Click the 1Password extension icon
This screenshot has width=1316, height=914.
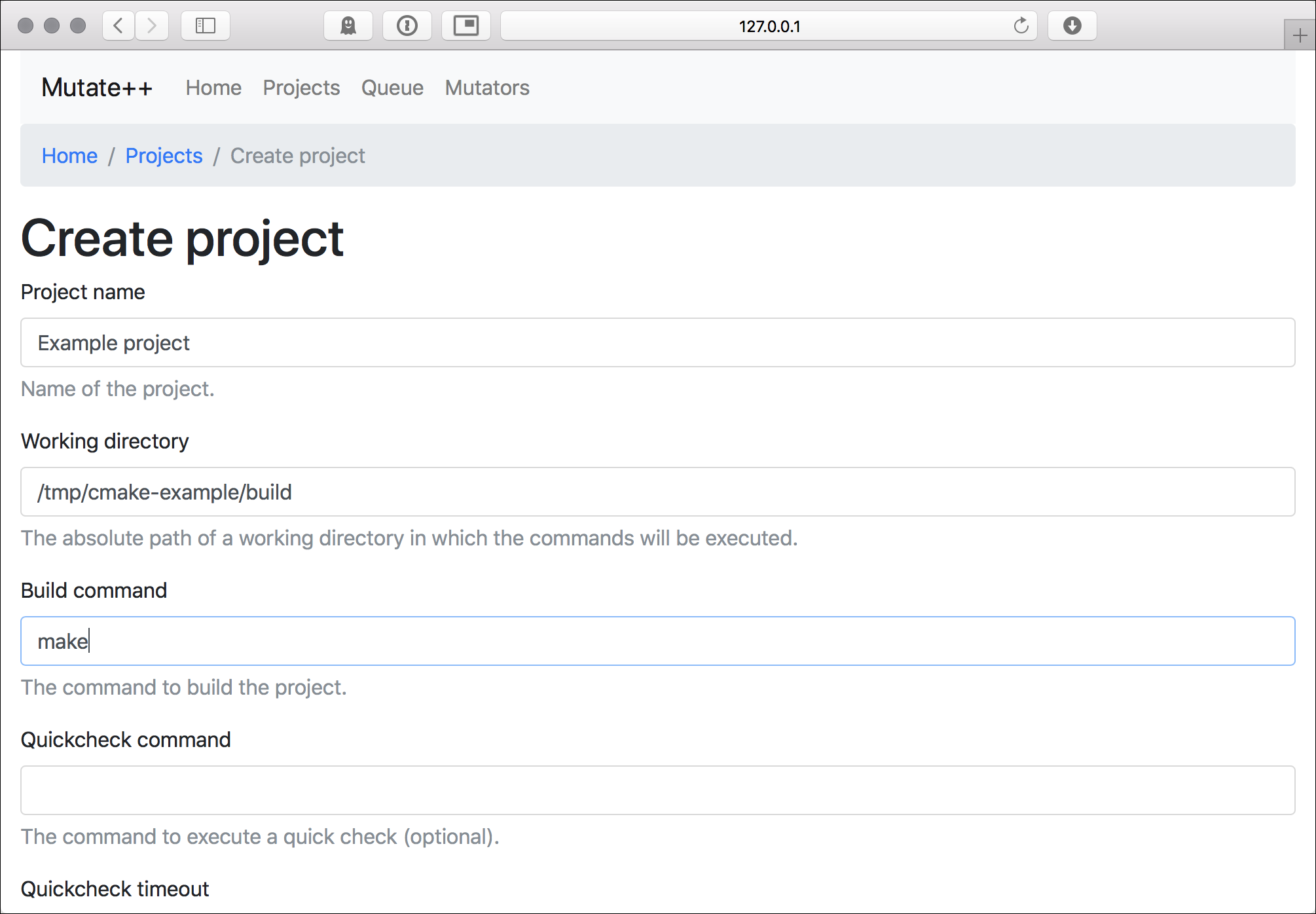pos(407,26)
